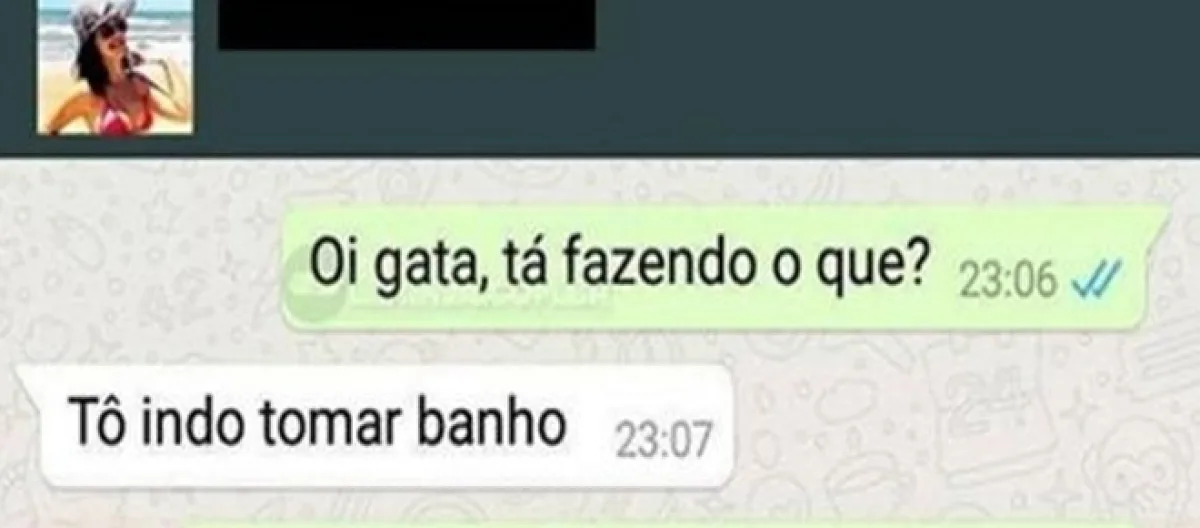Tap the blacked-out contact name bar

[407, 24]
